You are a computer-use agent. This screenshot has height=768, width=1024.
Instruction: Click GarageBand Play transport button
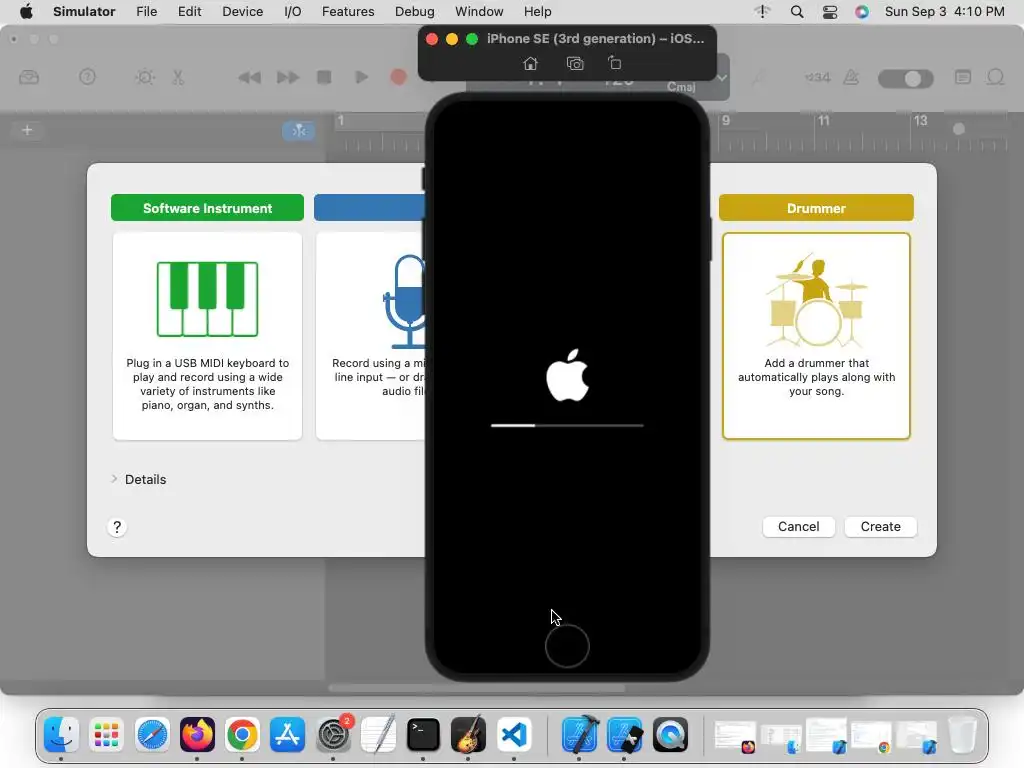361,77
